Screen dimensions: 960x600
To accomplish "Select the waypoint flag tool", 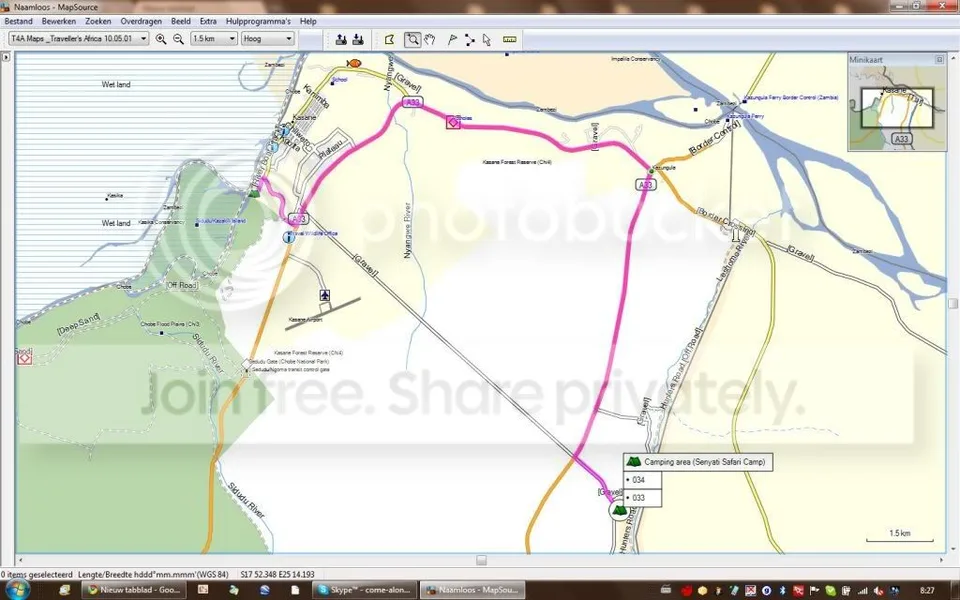I will (x=452, y=39).
